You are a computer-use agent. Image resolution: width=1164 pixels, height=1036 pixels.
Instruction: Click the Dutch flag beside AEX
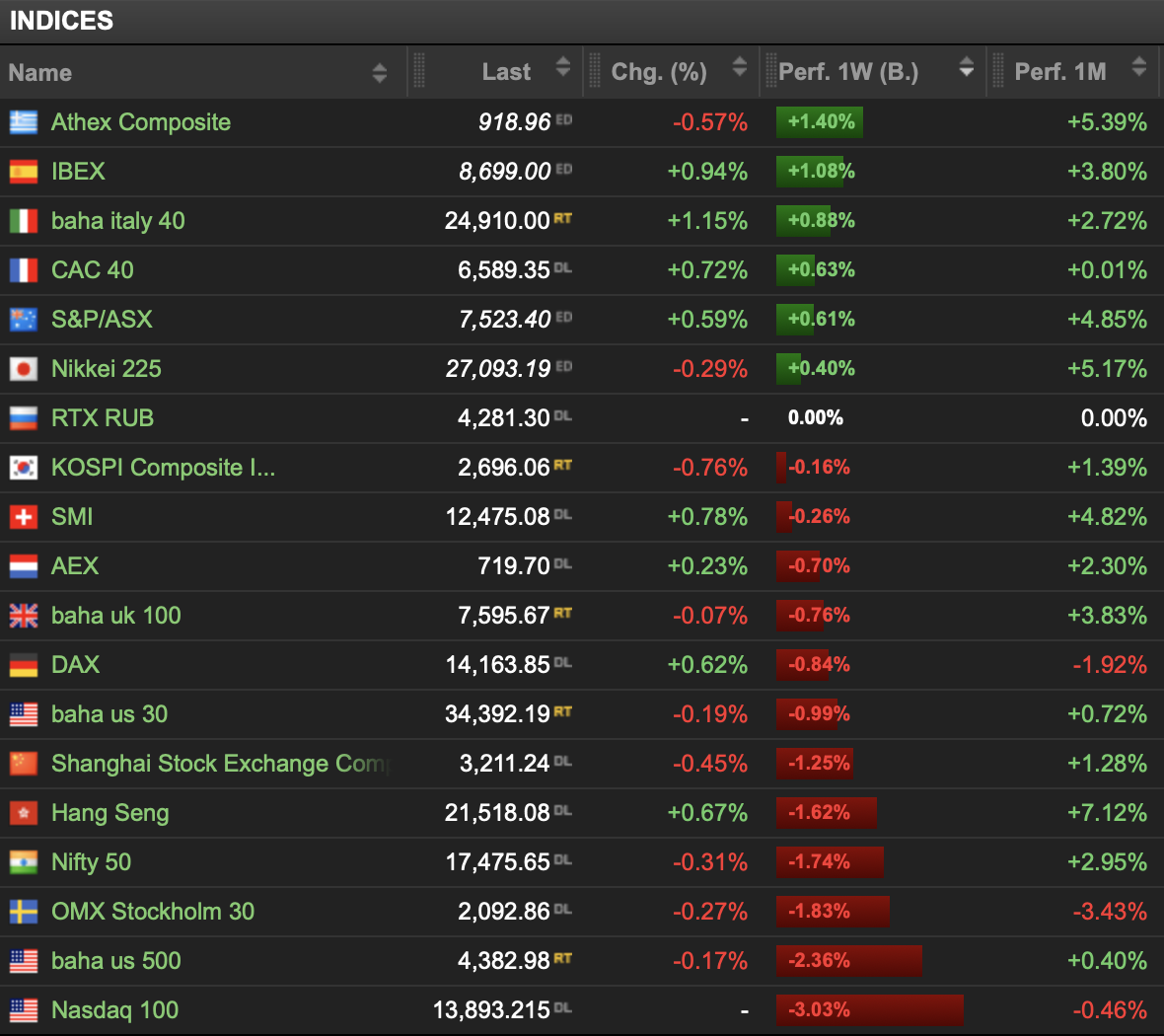24,566
